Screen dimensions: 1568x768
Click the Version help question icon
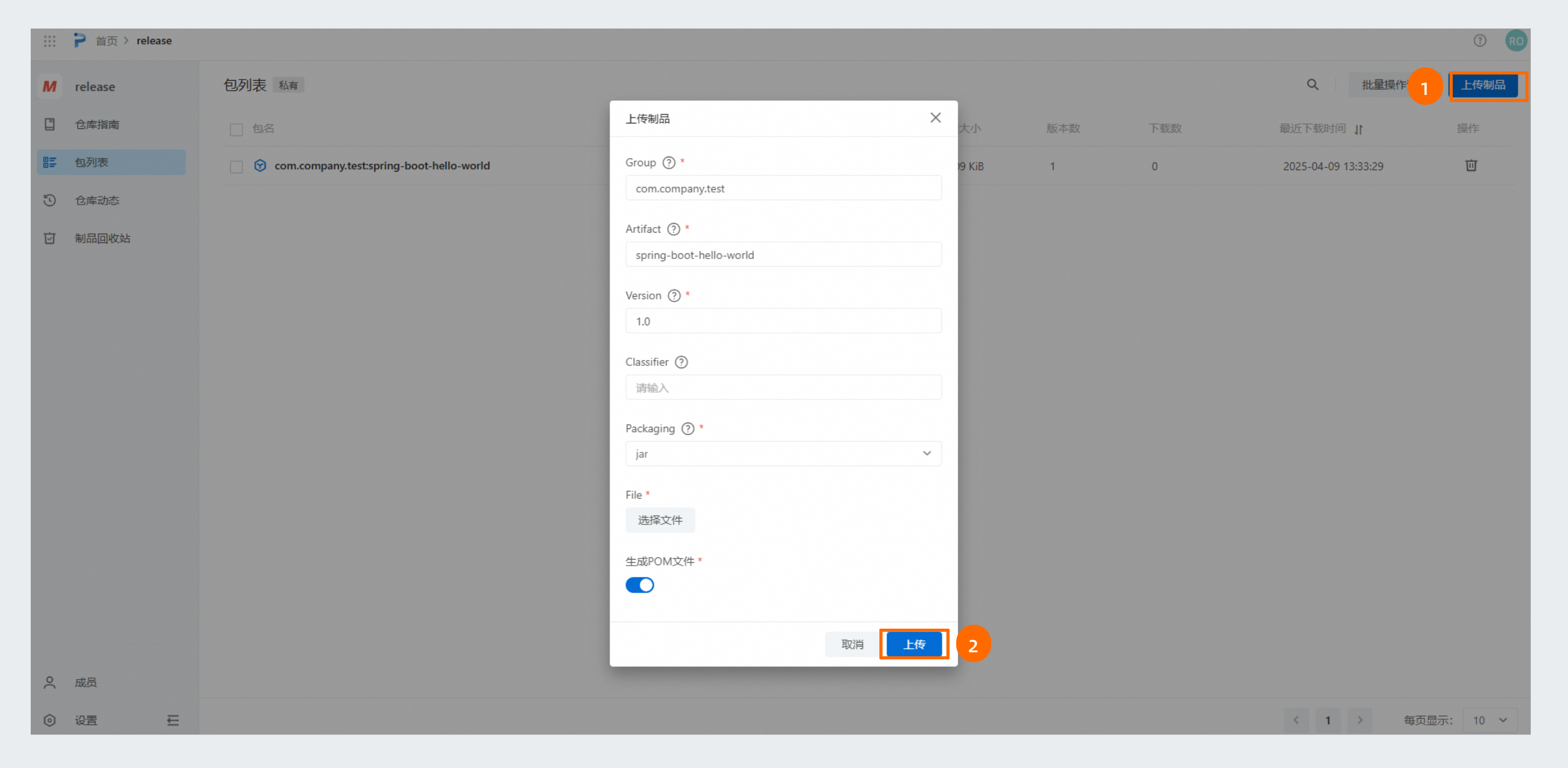[674, 295]
